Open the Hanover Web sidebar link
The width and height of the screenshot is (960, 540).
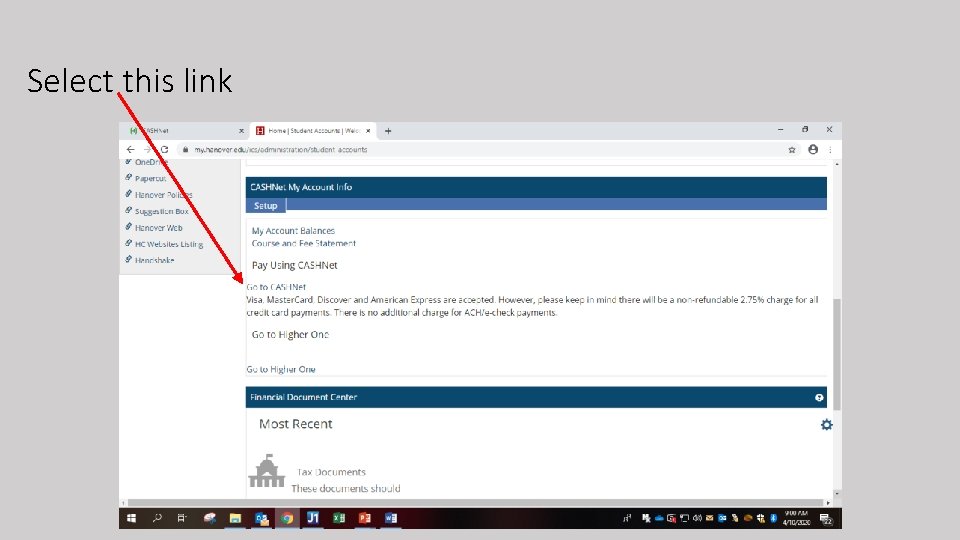point(159,228)
